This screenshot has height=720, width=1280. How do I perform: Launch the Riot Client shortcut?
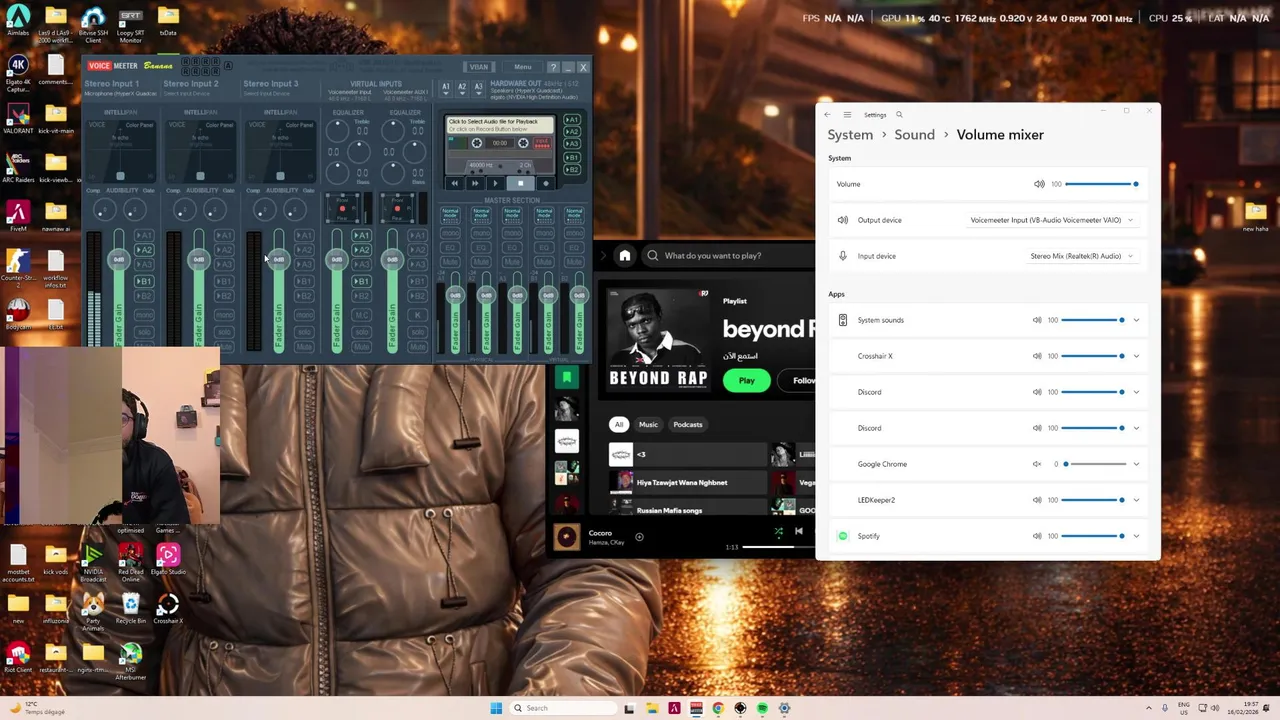coord(18,656)
